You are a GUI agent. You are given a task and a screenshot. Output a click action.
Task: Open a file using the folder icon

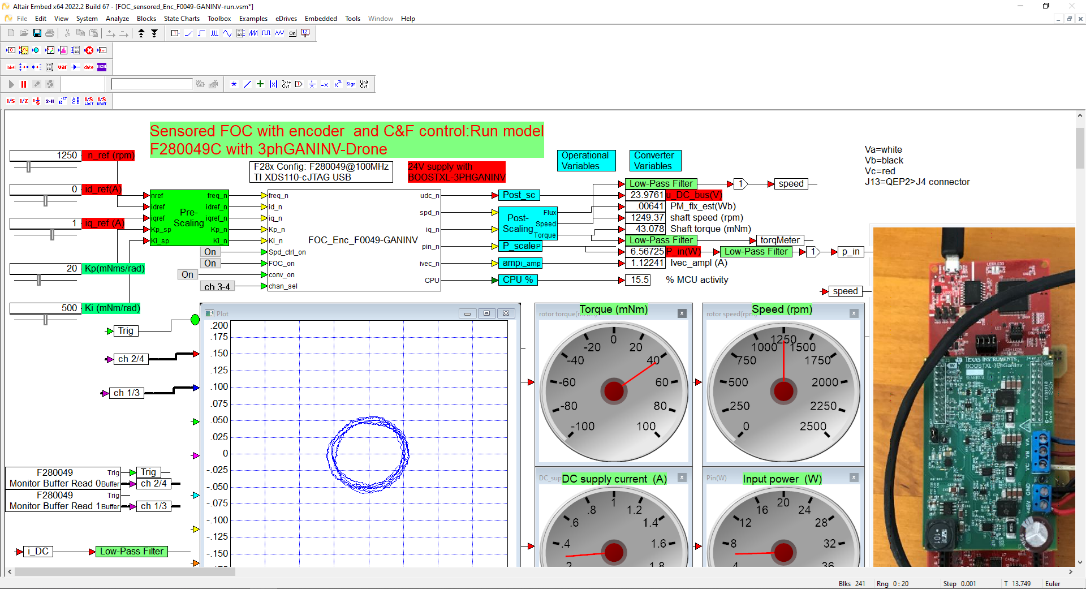24,33
